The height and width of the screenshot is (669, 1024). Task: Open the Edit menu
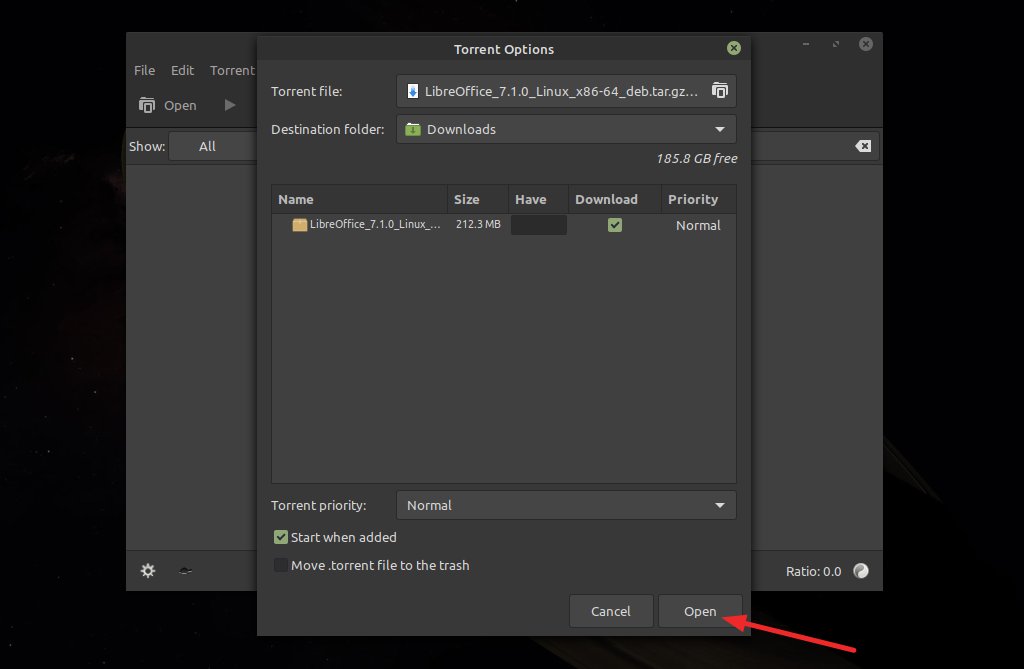coord(182,70)
